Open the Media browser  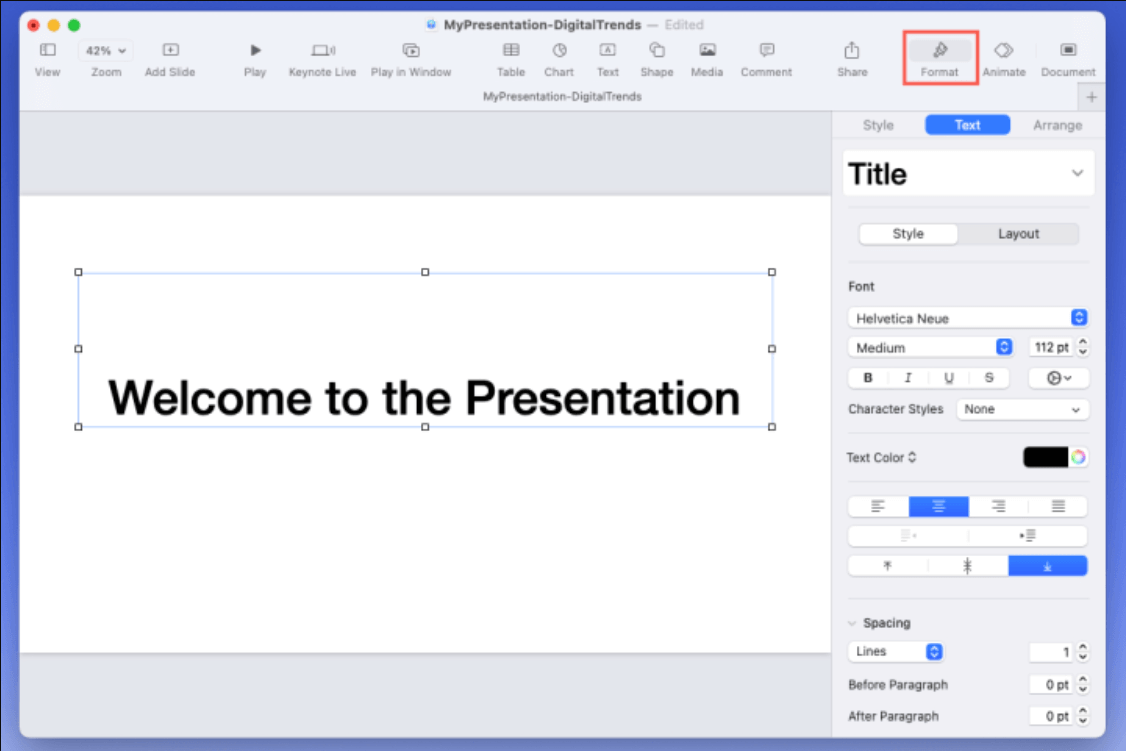707,57
